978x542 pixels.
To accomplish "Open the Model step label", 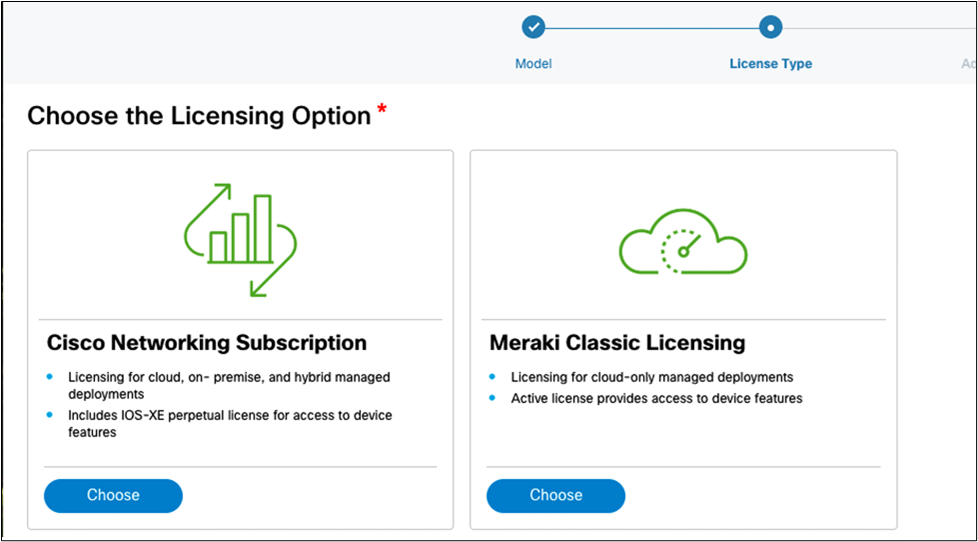I will point(533,64).
